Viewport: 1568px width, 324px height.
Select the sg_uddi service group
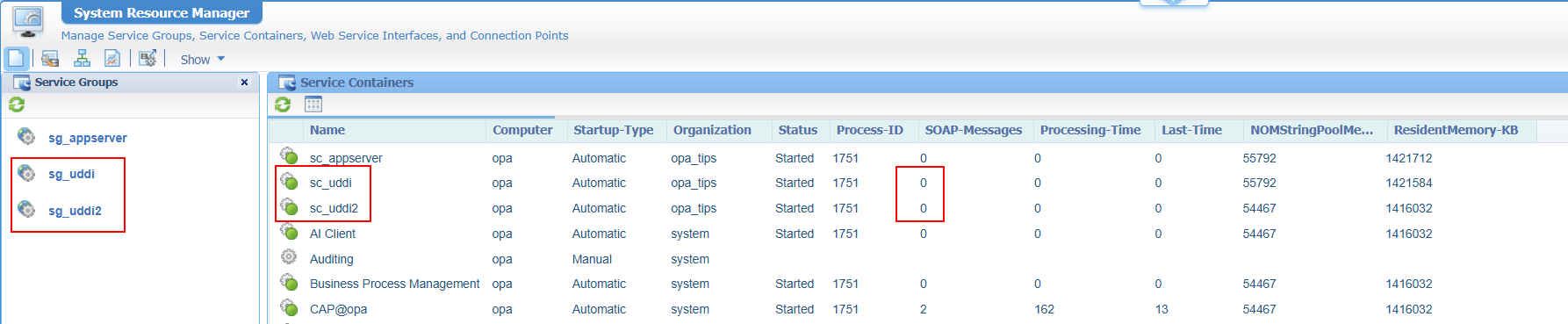tap(71, 174)
